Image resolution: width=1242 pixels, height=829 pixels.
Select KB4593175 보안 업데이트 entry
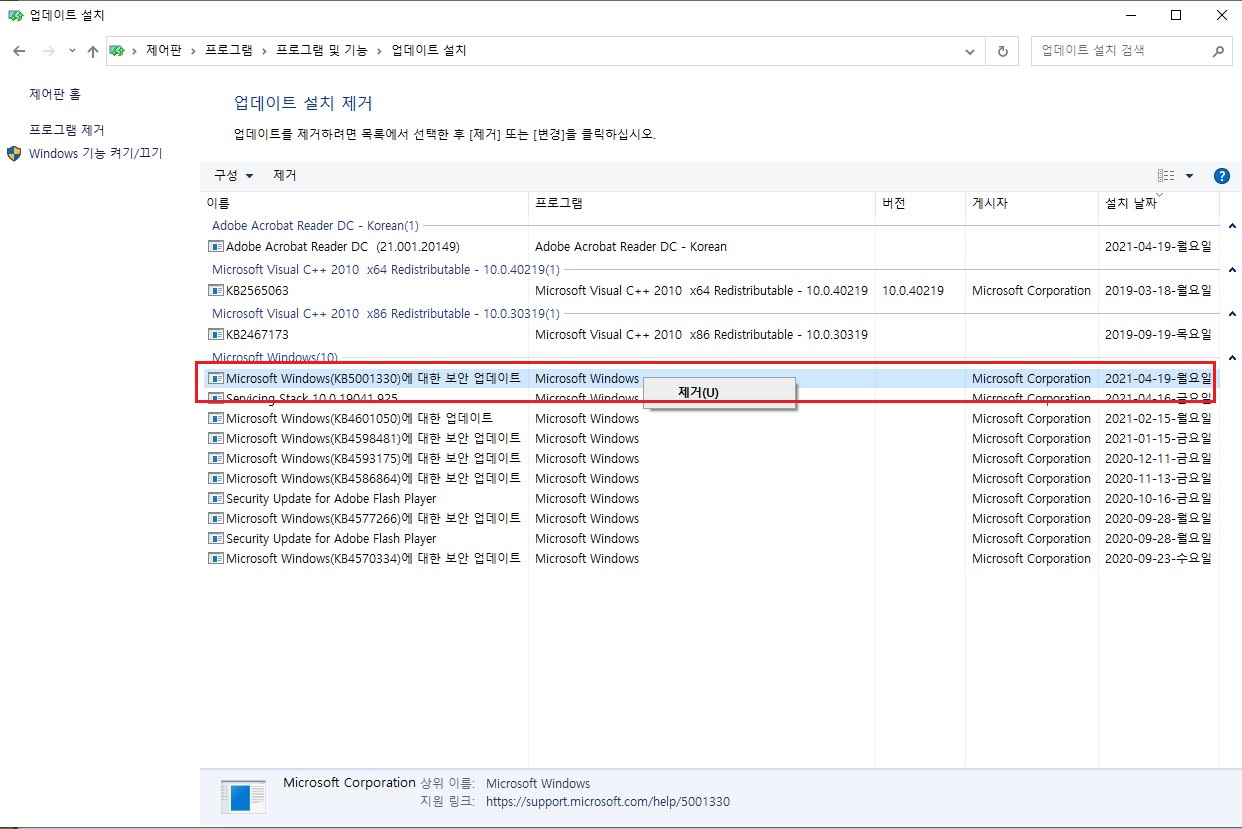point(373,458)
